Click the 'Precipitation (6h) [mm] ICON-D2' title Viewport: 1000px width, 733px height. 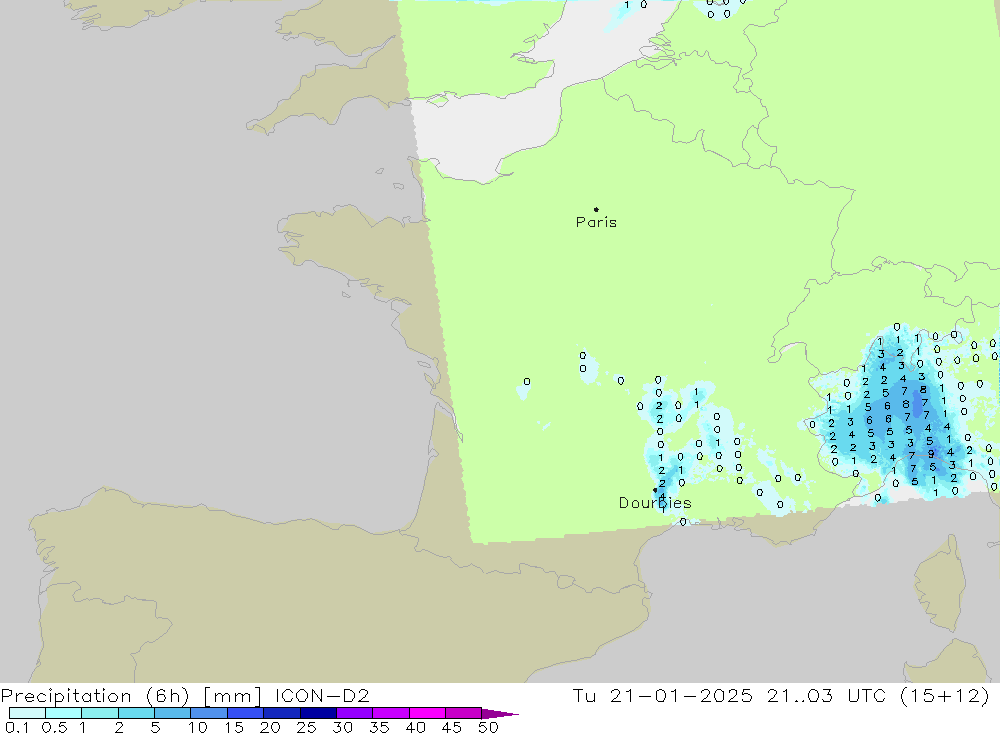coord(185,696)
